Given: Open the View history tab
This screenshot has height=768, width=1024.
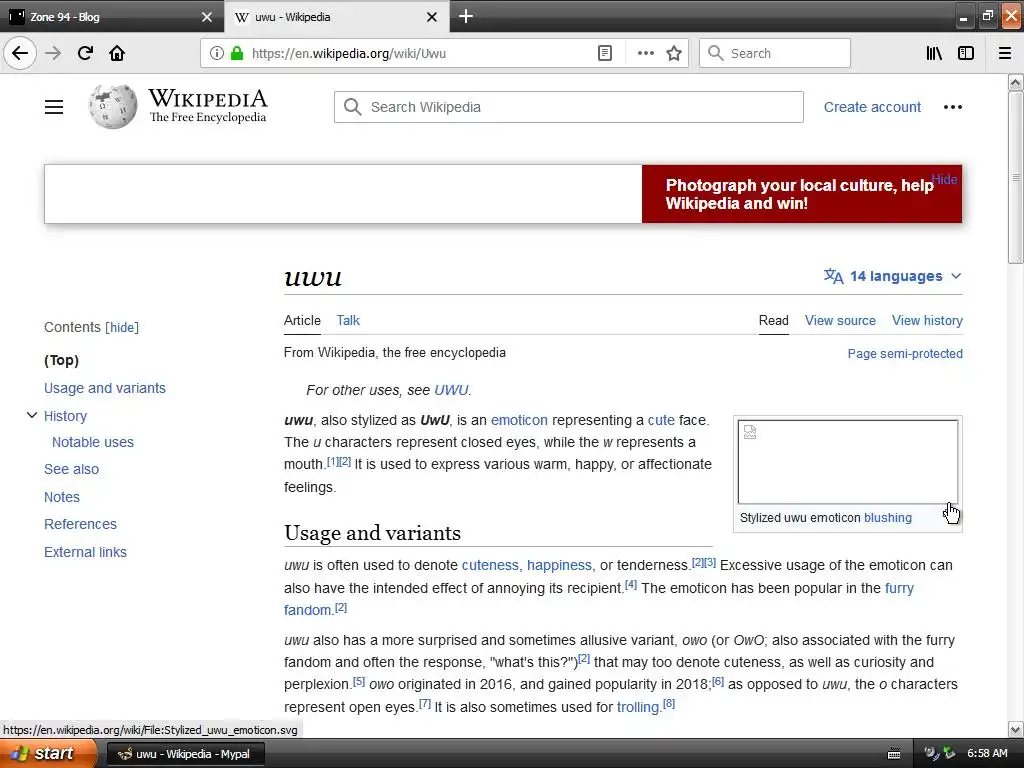Looking at the screenshot, I should pos(927,320).
